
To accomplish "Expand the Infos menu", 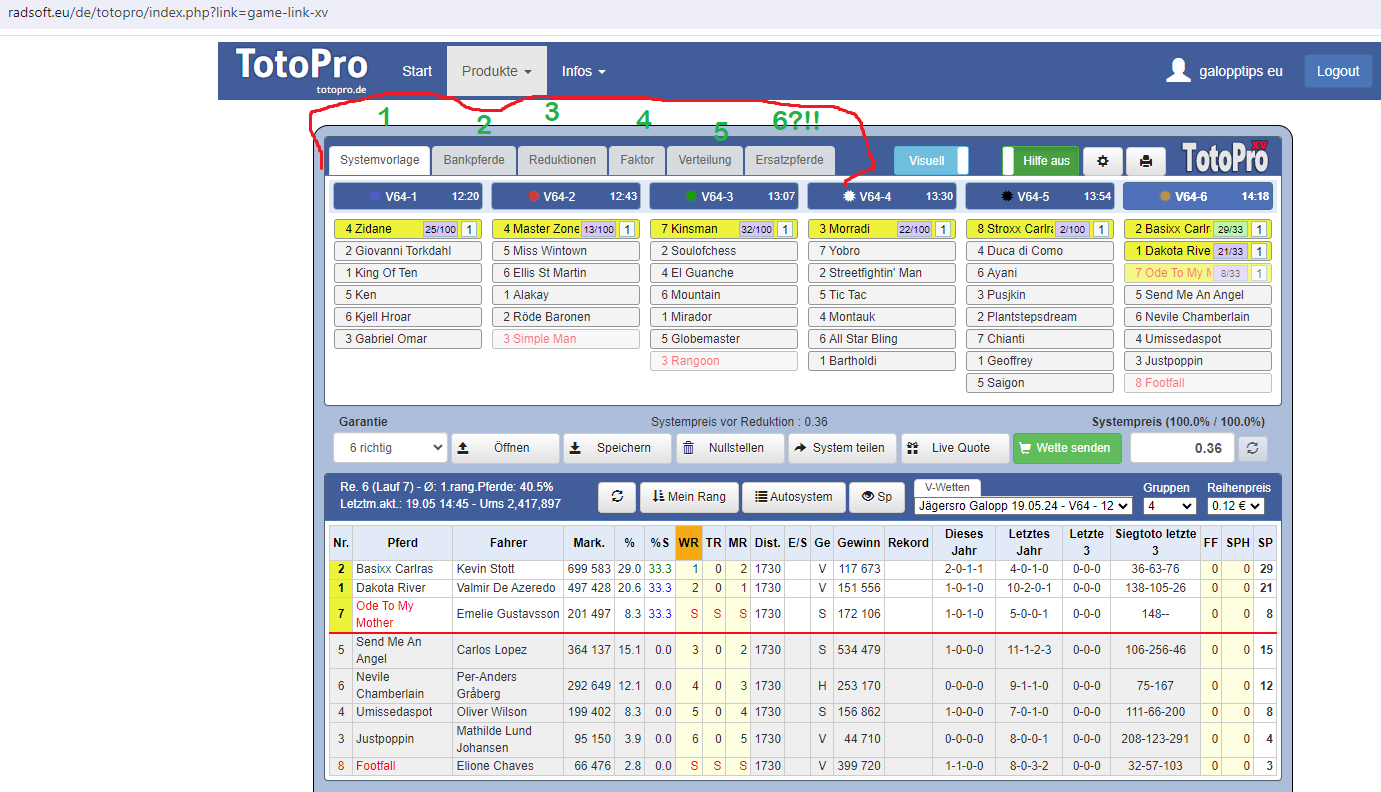I will point(584,71).
